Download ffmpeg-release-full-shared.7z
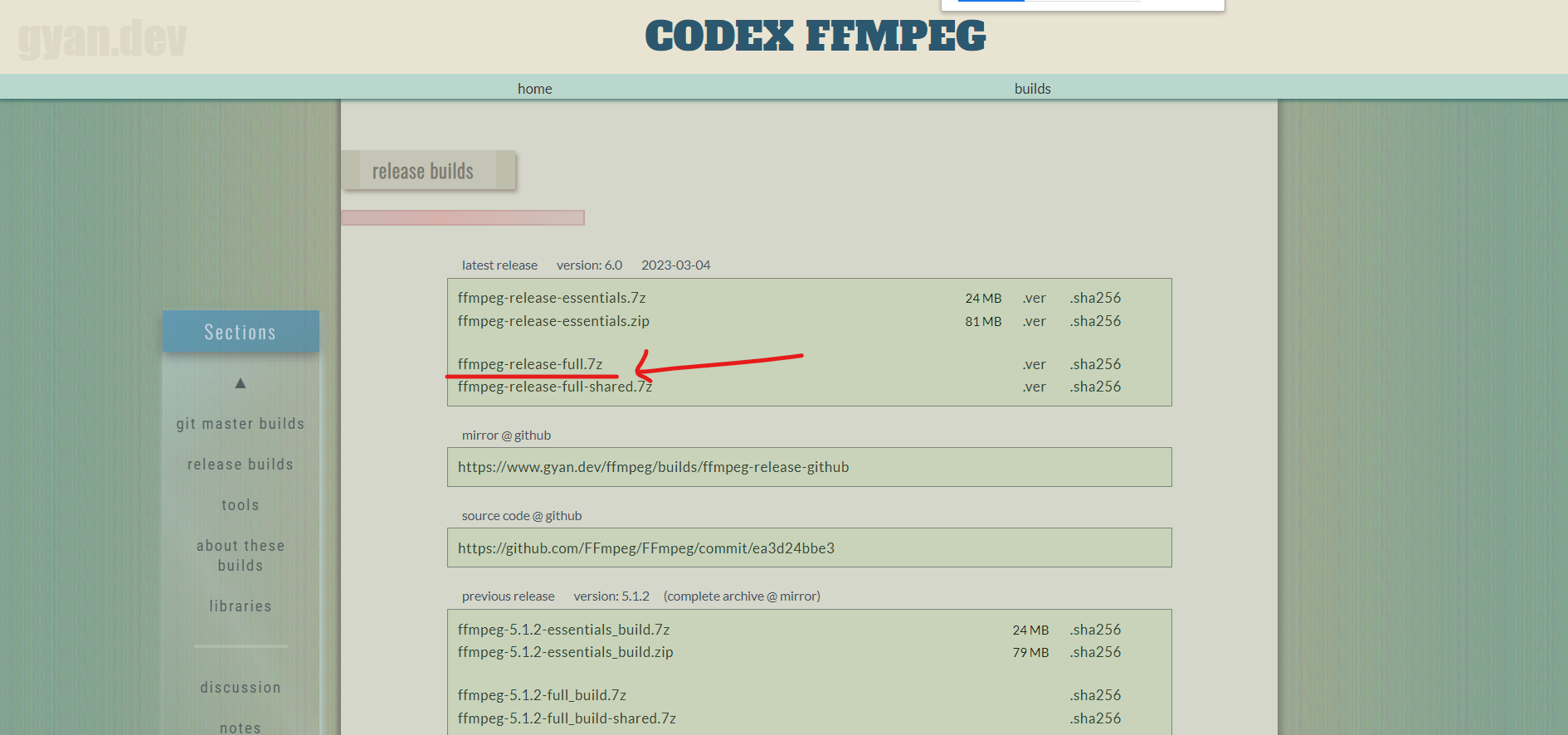This screenshot has width=1568, height=735. [555, 387]
